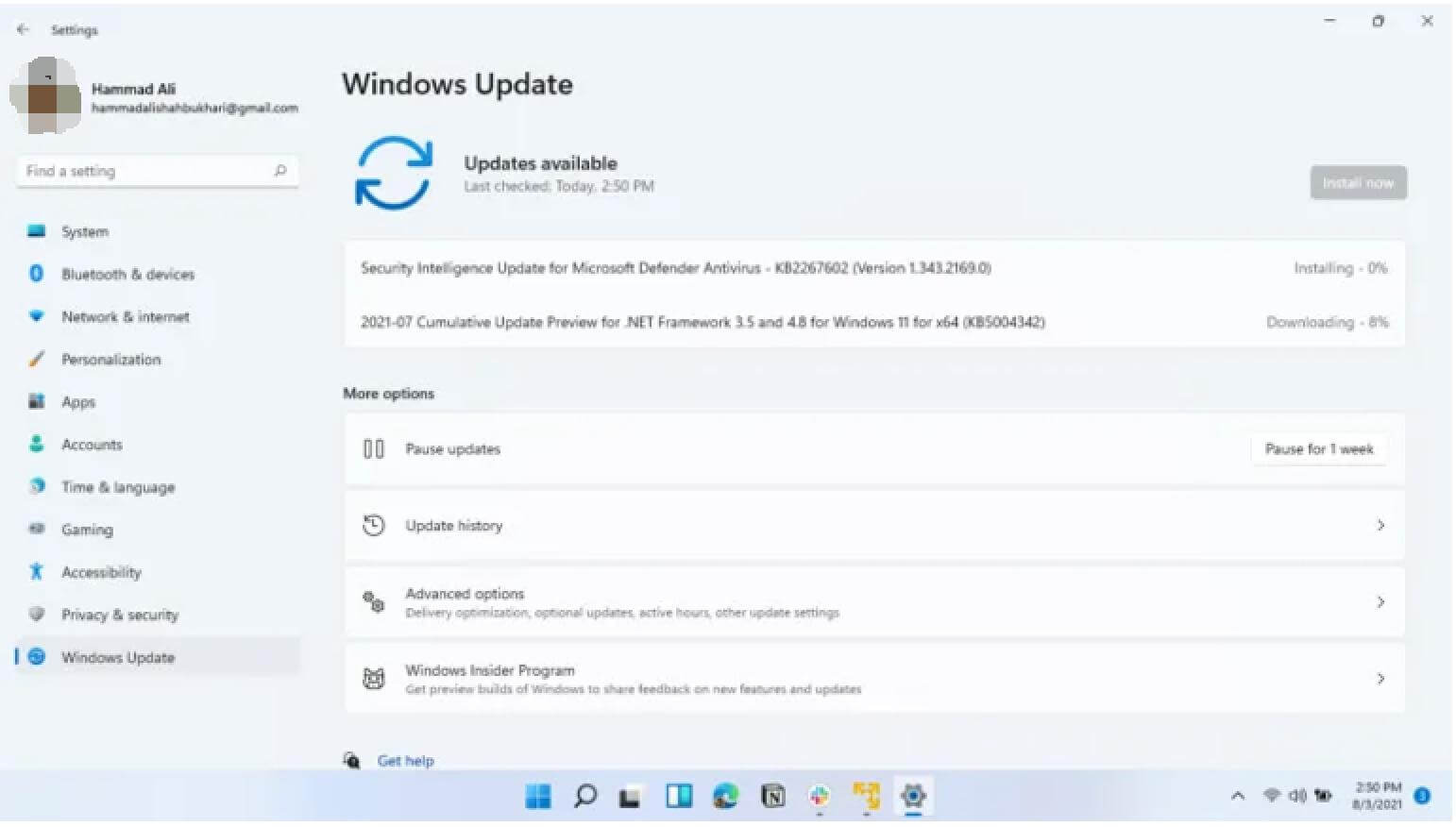
Task: Click the Settings gear on taskbar
Action: coord(913,797)
